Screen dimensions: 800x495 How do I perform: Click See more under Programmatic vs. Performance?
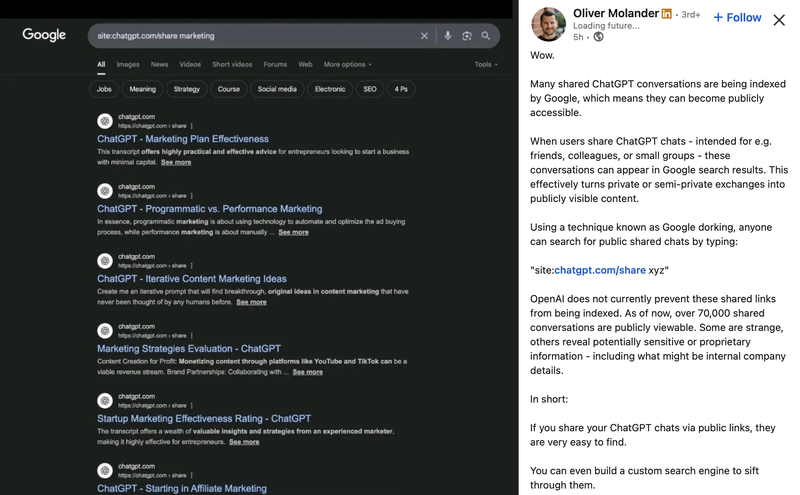(293, 232)
